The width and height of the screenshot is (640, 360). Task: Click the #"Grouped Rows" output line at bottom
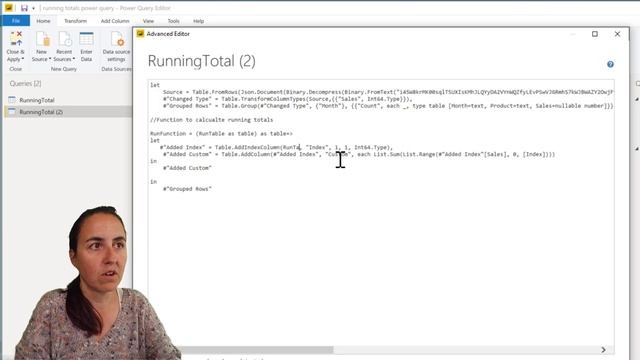(187, 189)
